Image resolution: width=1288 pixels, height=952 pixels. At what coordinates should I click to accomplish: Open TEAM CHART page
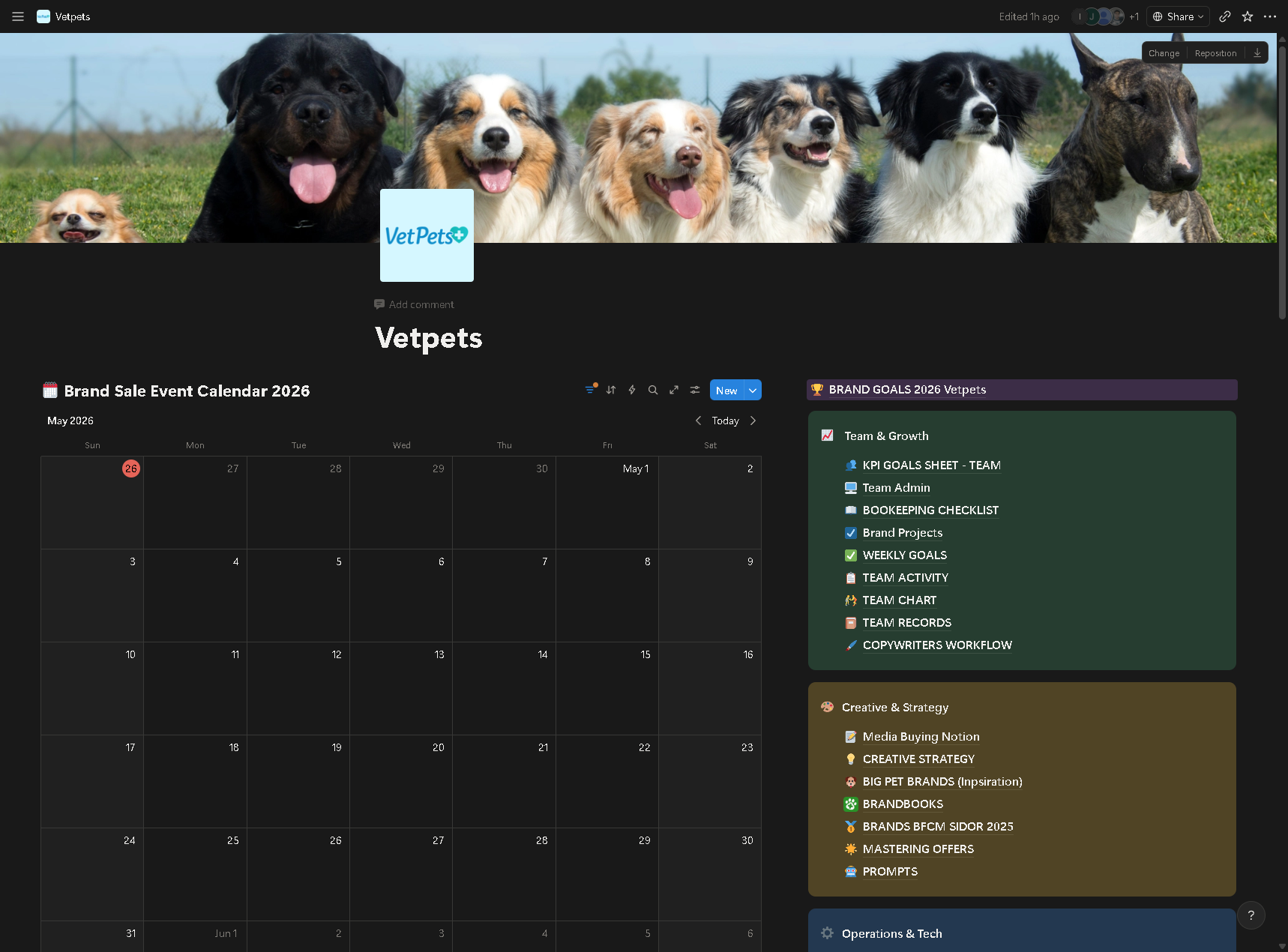click(899, 600)
